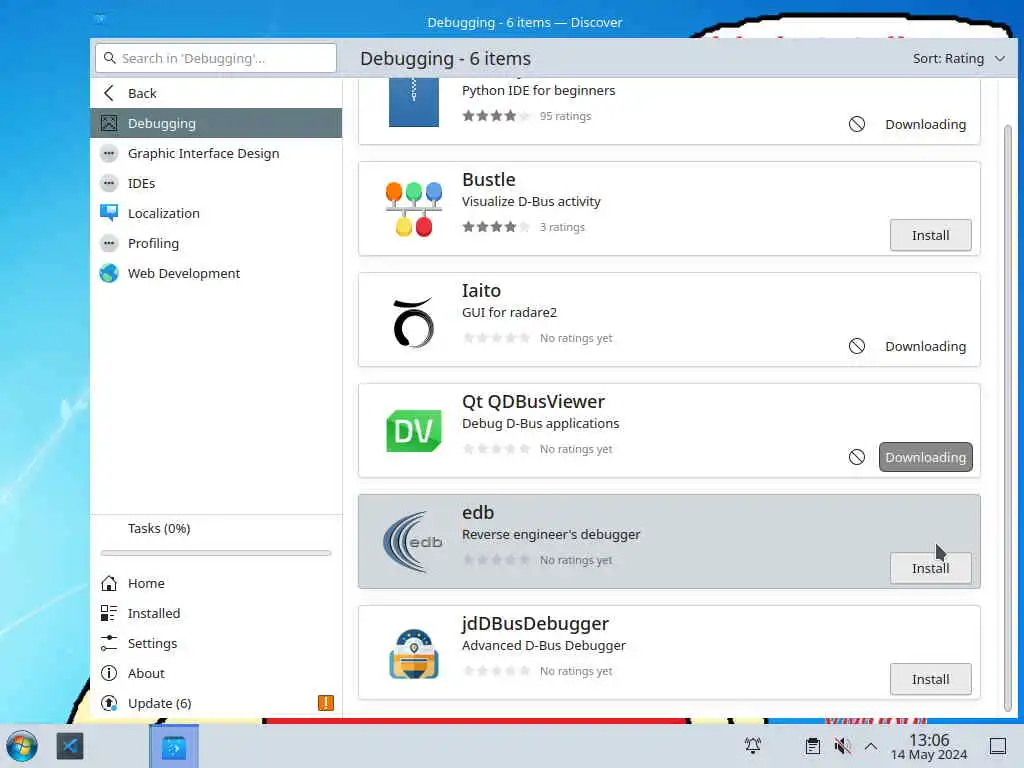Open the clipboard tray icon
The image size is (1024, 768).
click(812, 745)
